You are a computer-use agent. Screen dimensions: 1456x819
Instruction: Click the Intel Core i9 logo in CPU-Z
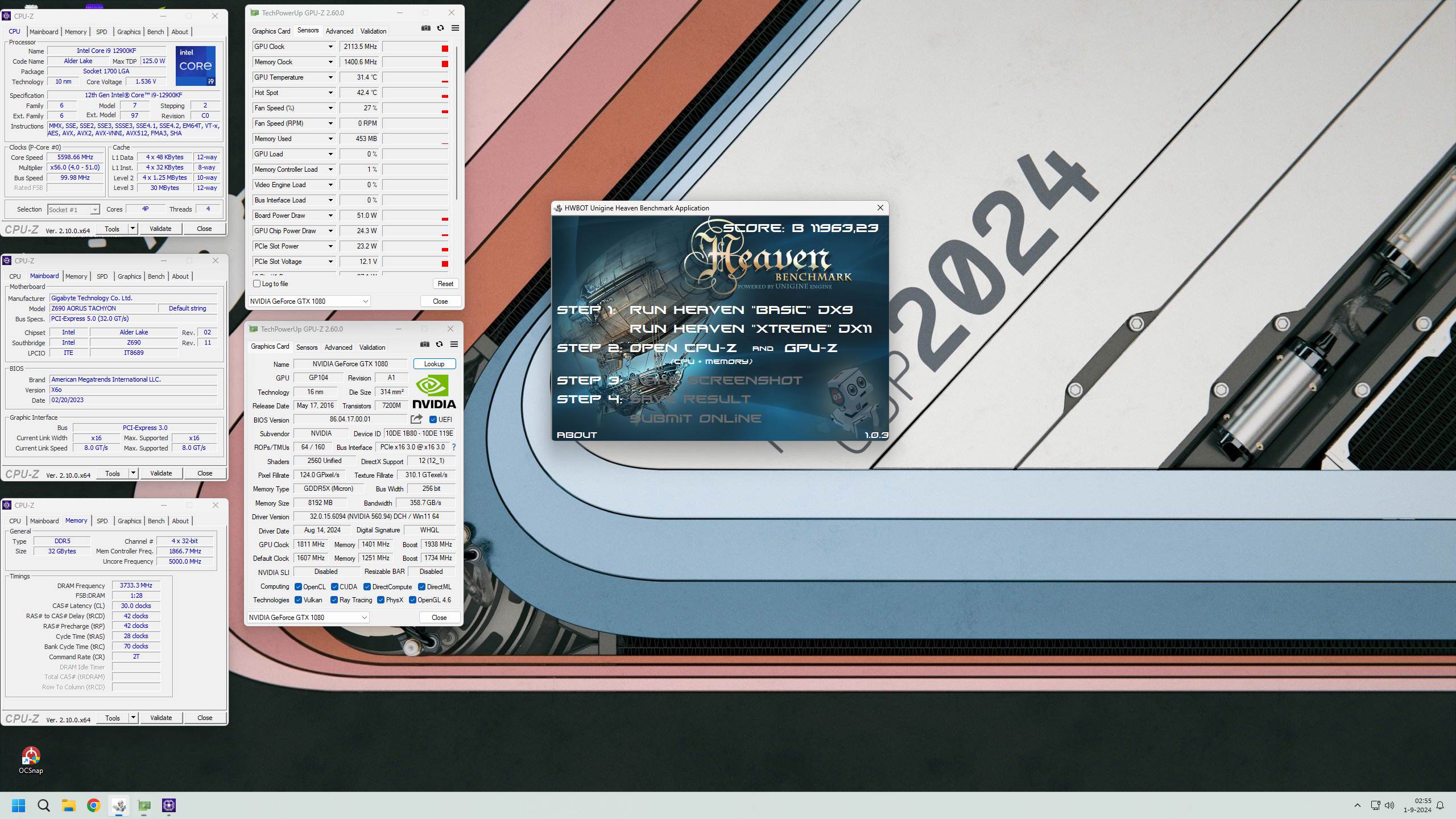[196, 66]
